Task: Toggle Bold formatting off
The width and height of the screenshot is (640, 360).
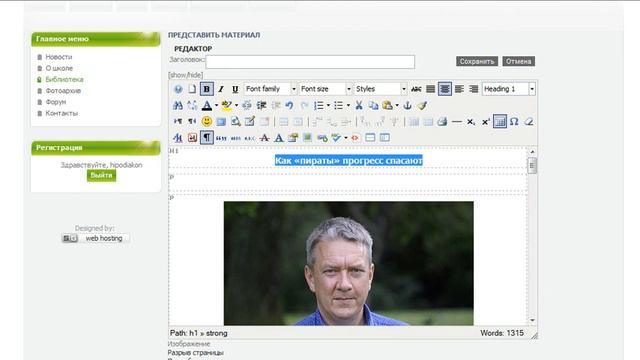Action: [207, 89]
